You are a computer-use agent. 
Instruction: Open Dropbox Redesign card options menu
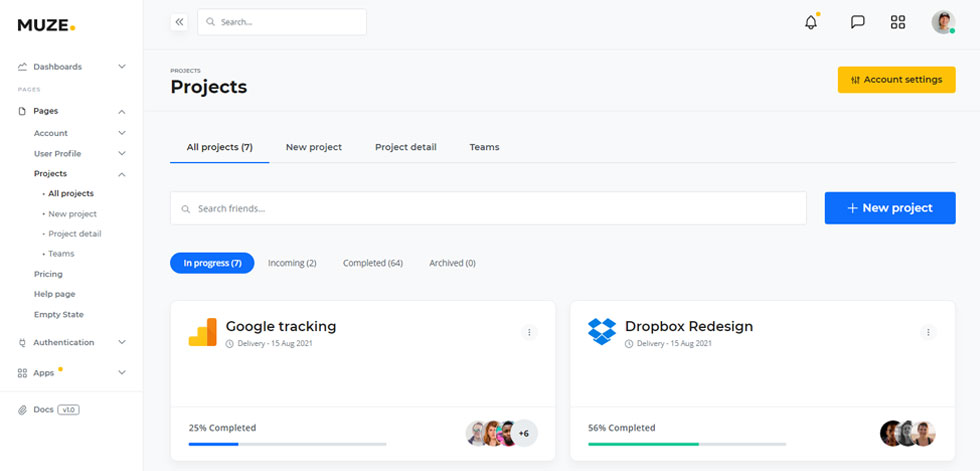coord(928,332)
